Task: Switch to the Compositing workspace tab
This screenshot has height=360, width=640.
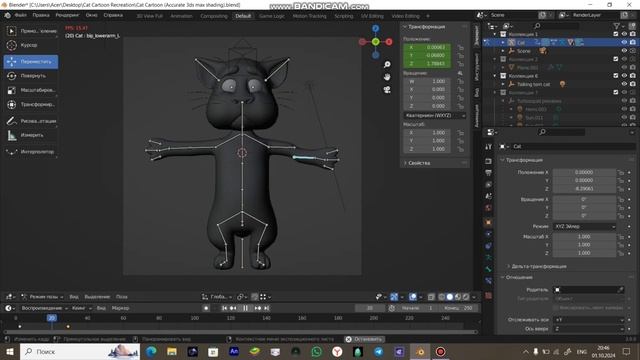Action: 214,16
